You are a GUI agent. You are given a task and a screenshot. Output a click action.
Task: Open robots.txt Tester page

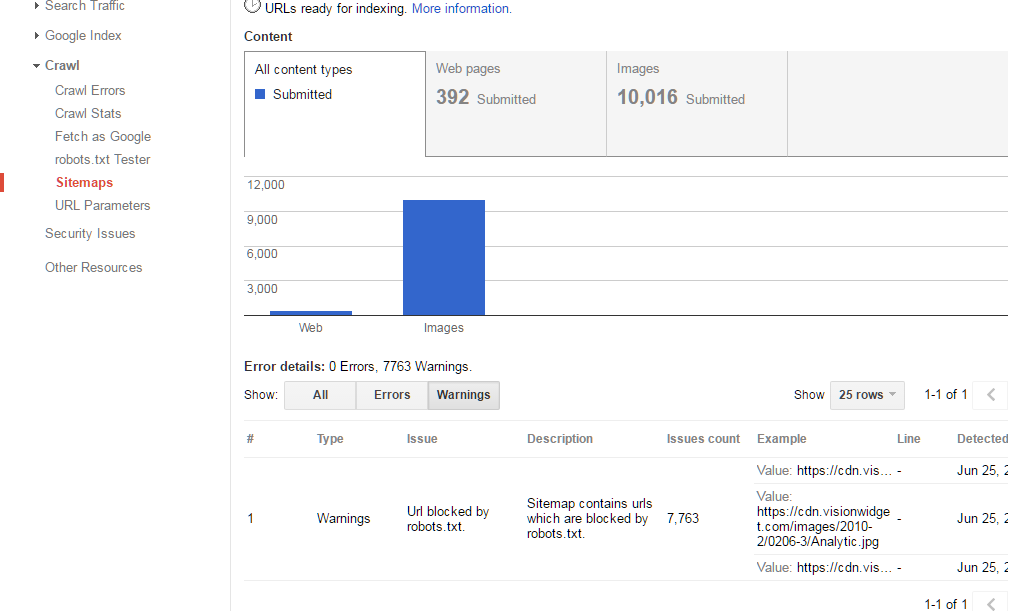coord(102,160)
